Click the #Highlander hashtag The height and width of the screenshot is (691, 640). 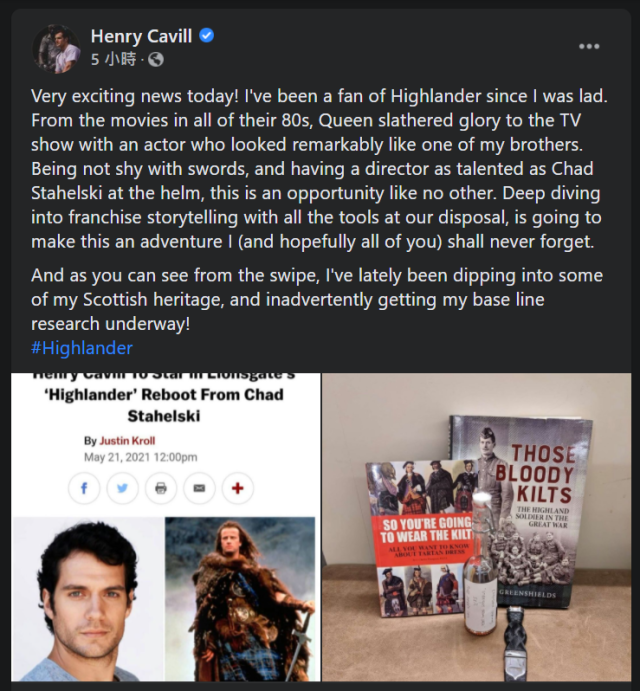82,348
